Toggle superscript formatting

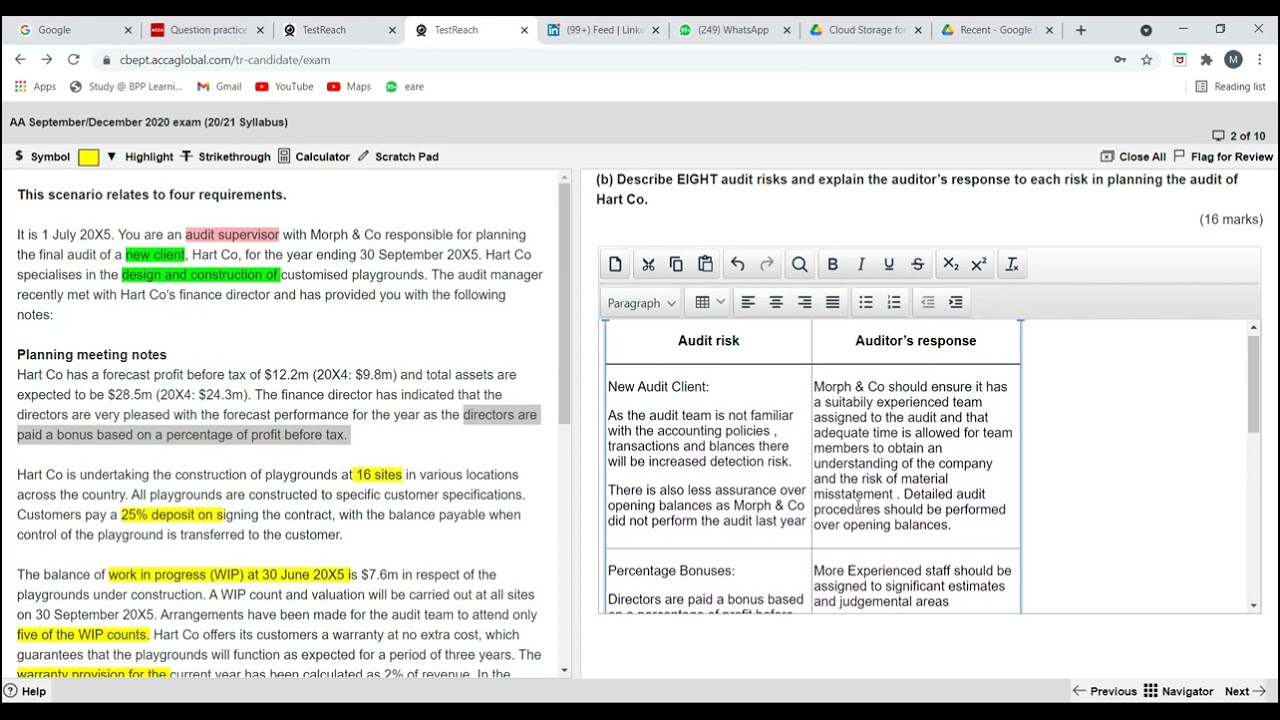click(979, 264)
